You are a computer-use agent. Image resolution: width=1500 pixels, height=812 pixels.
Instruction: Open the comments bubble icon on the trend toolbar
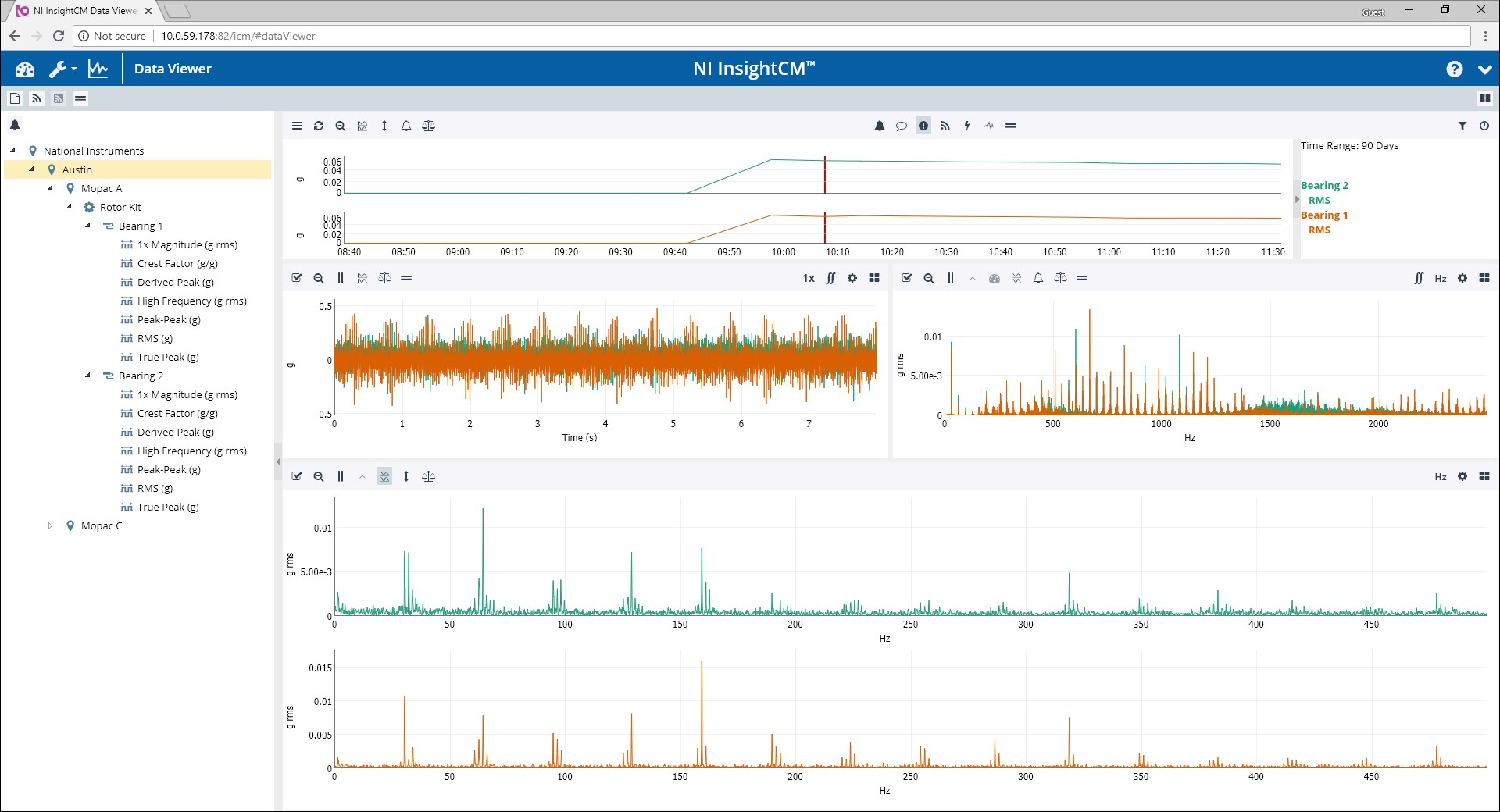902,125
